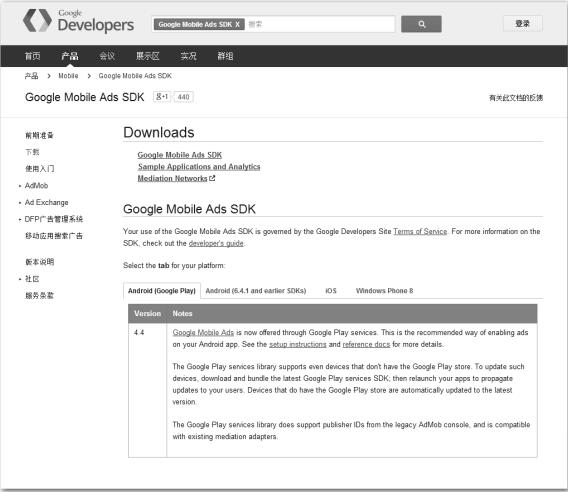Click the Mobile breadcrumb link

click(x=68, y=76)
